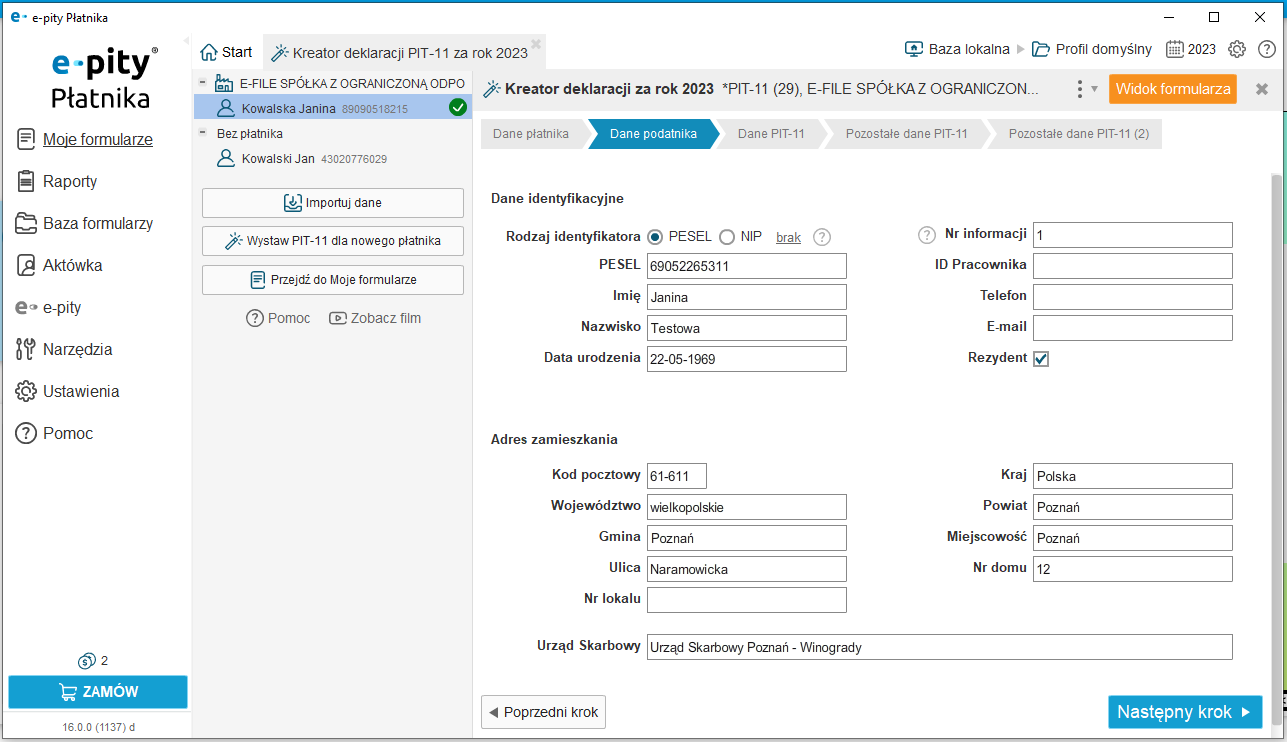
Task: Click Następny krok button
Action: click(x=1185, y=712)
